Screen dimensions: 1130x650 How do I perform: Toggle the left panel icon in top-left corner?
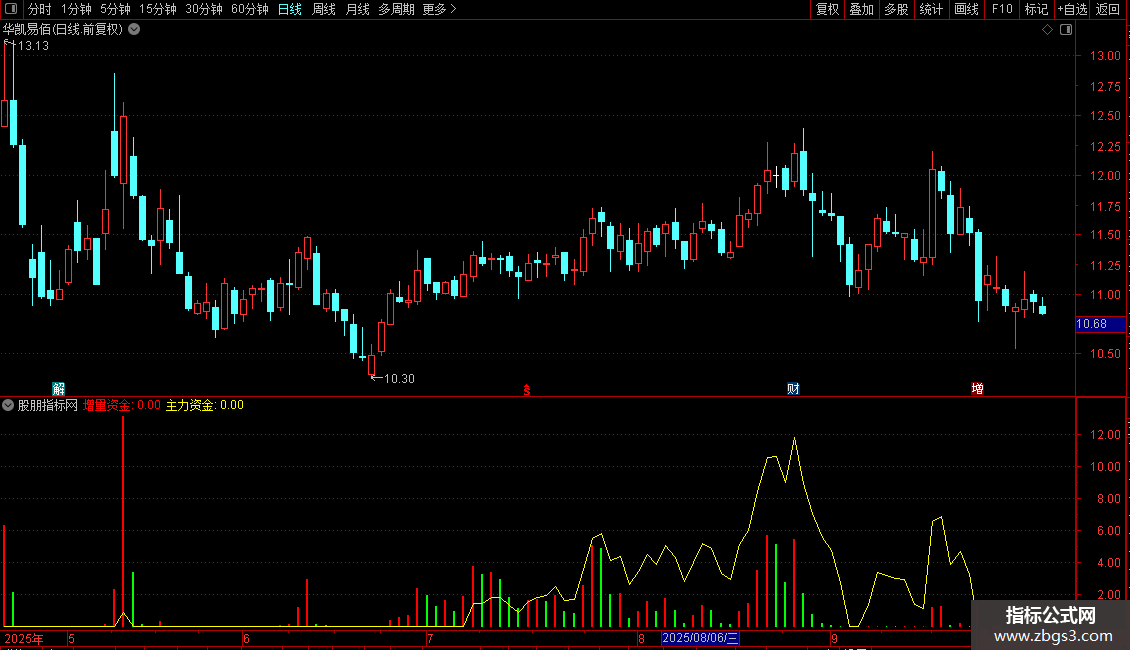click(11, 9)
